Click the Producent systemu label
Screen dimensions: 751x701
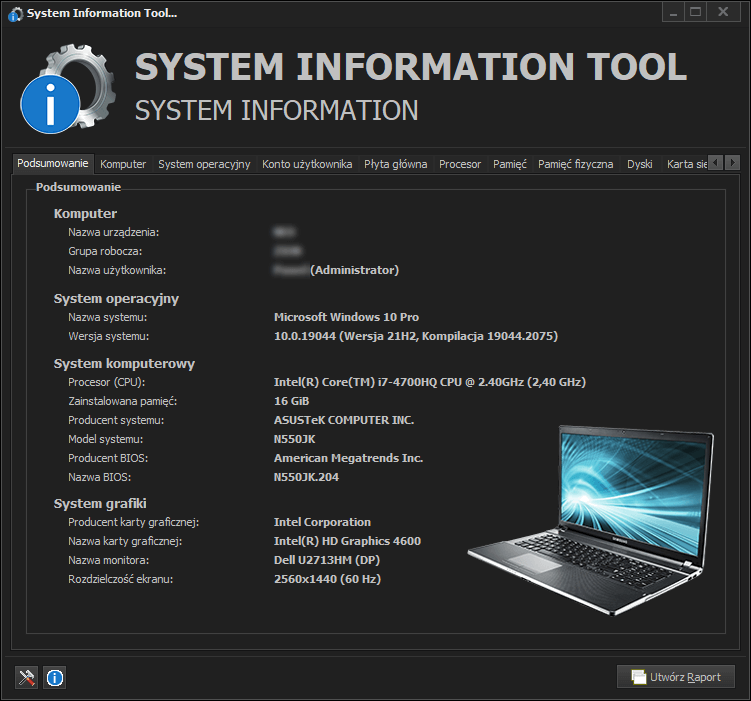[116, 420]
